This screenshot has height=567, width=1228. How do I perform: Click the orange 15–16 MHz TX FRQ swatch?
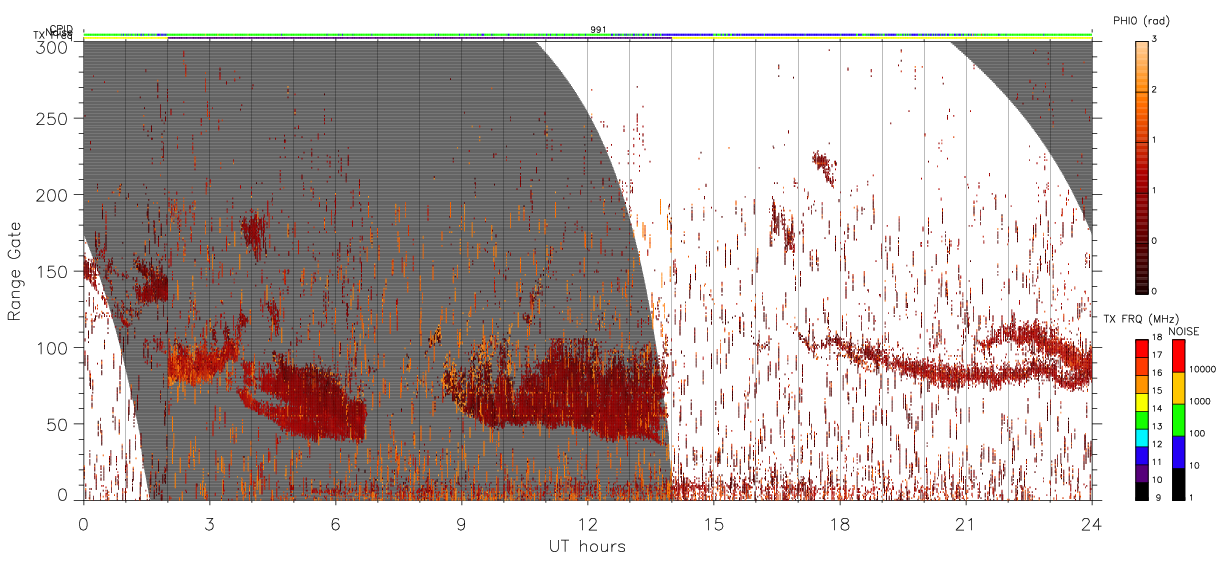coord(1141,384)
